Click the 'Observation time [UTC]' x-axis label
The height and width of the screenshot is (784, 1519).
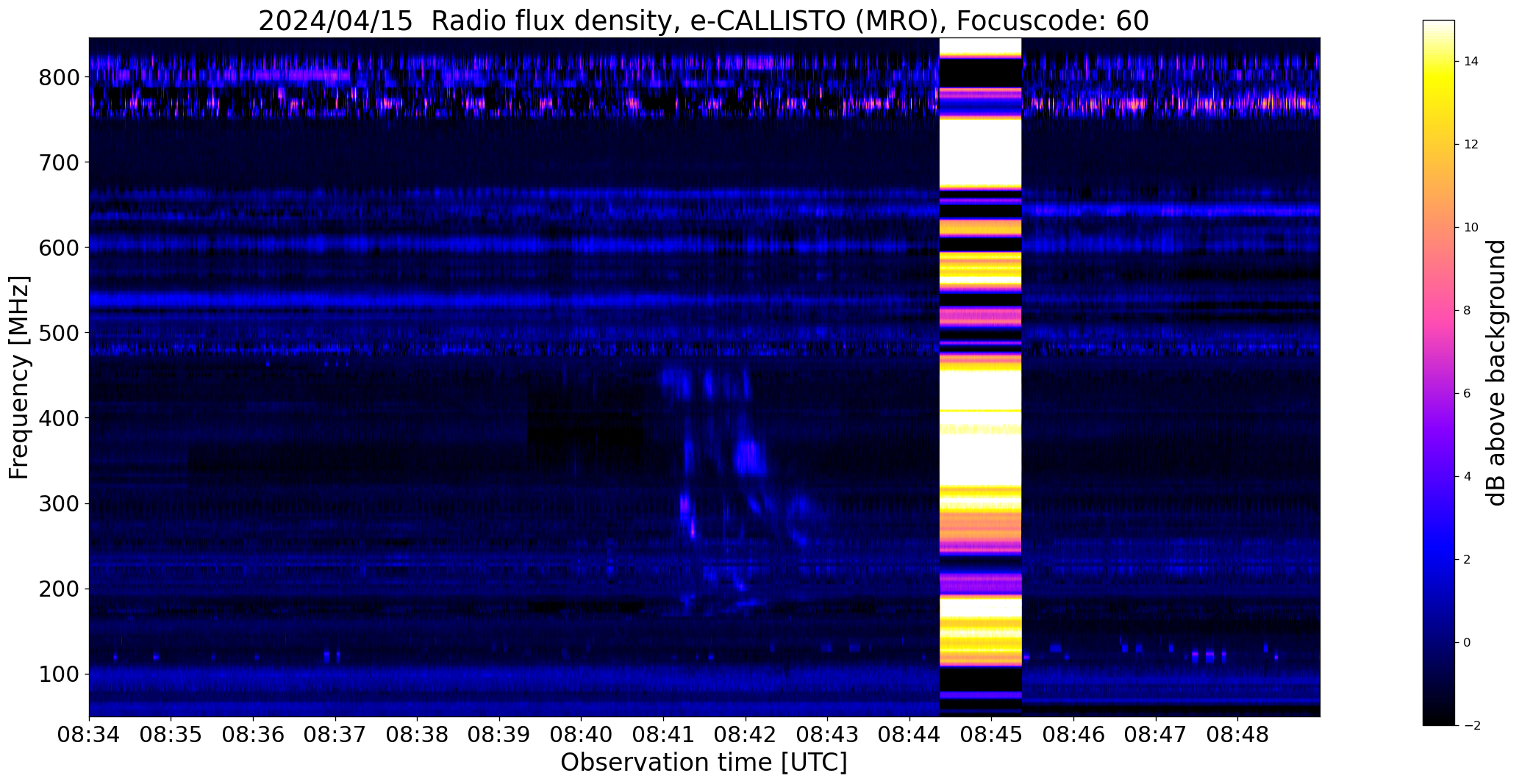pos(704,762)
